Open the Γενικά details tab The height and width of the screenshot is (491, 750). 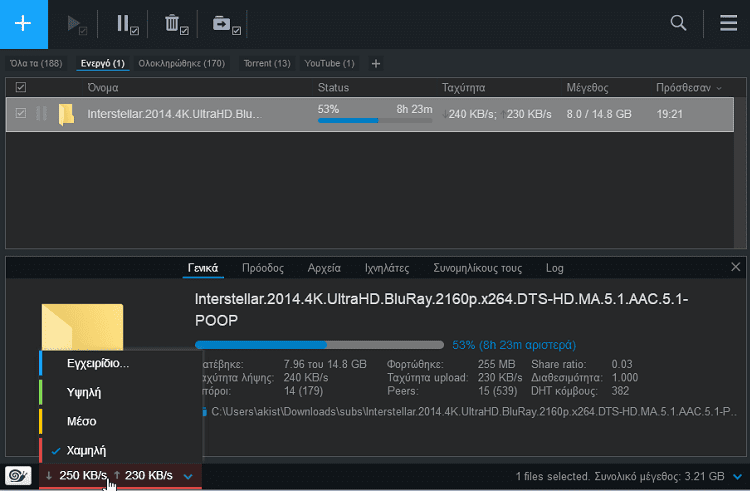click(203, 268)
